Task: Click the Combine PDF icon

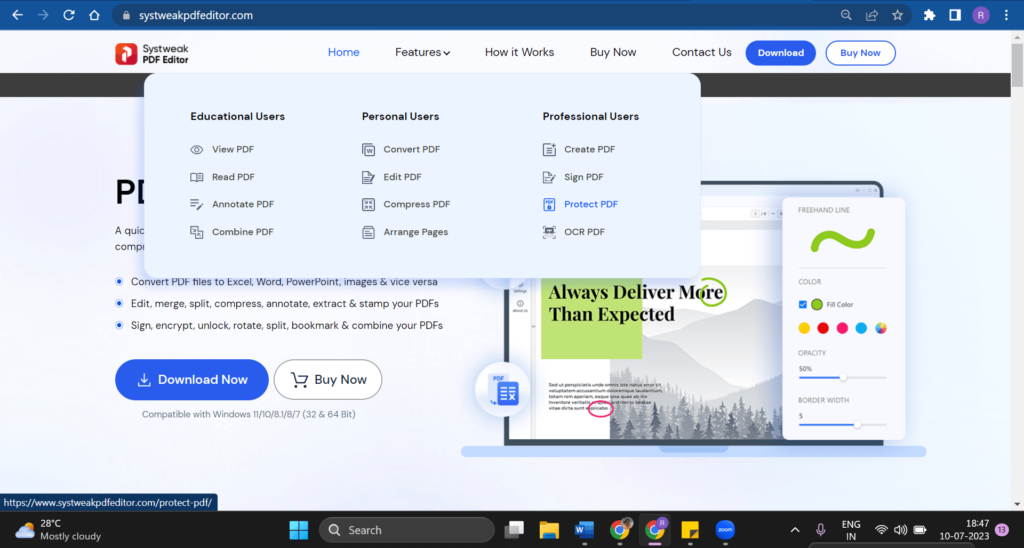Action: pyautogui.click(x=197, y=232)
